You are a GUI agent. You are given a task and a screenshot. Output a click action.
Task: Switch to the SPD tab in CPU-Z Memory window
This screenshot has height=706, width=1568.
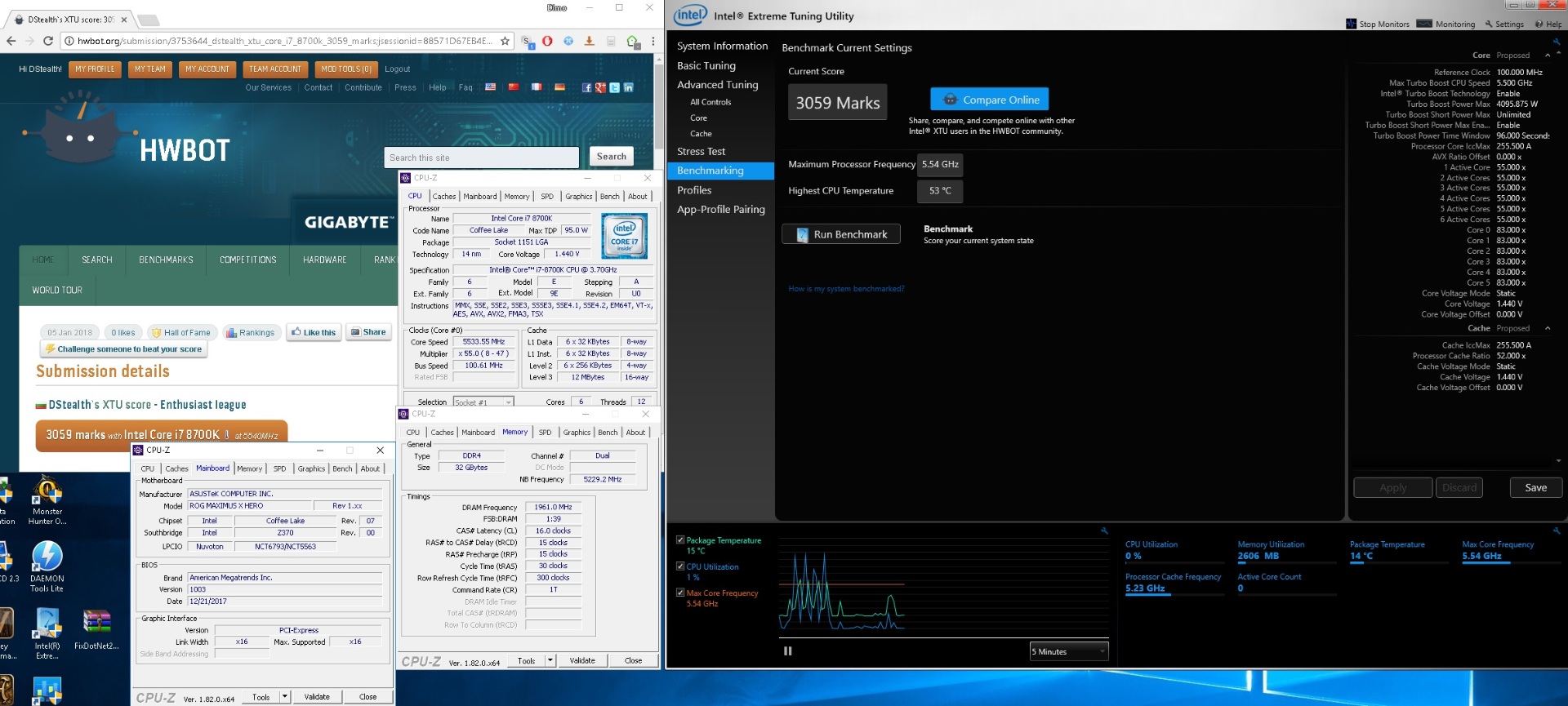pos(545,433)
